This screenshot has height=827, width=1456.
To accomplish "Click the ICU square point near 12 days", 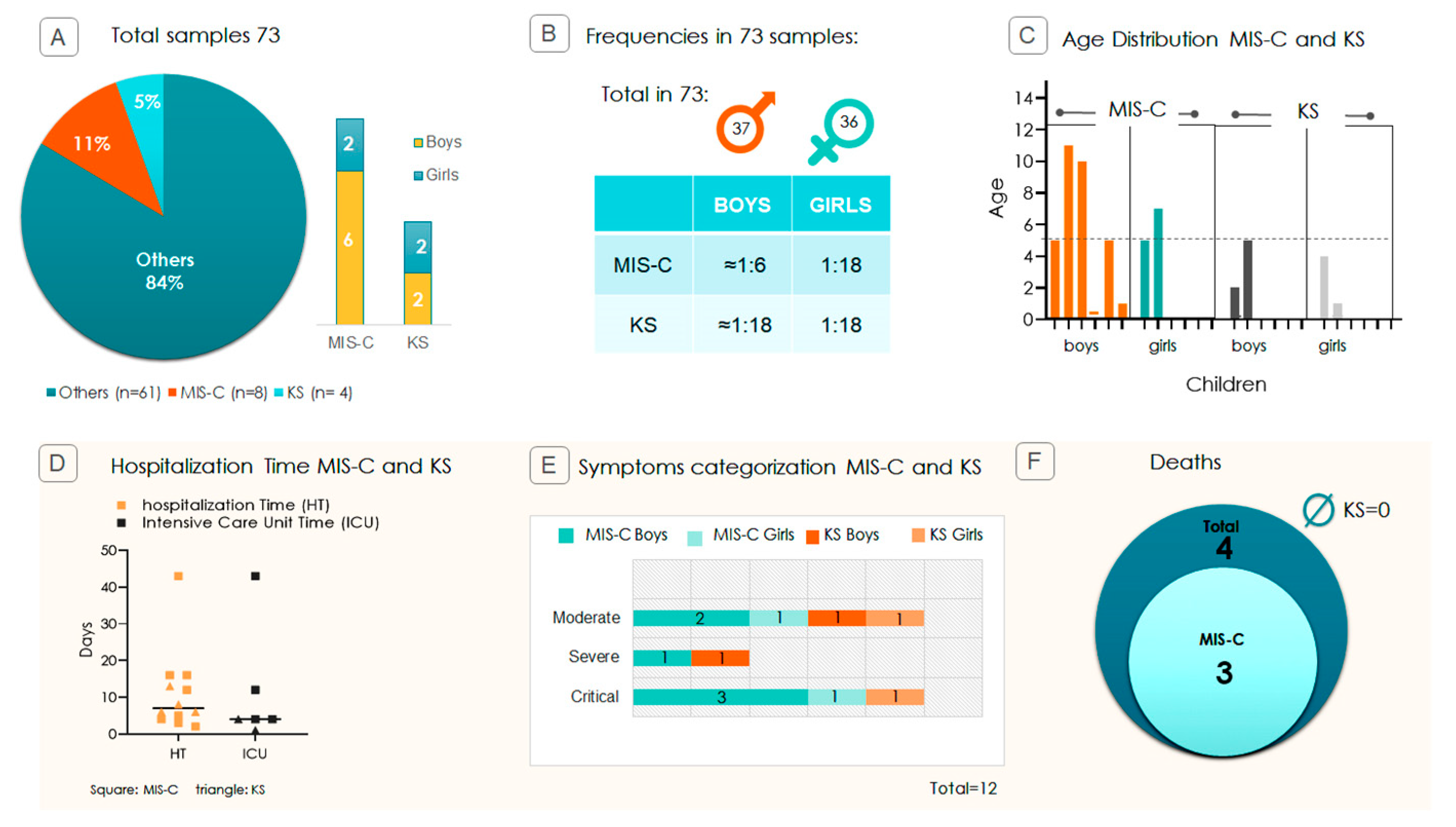I will point(255,690).
